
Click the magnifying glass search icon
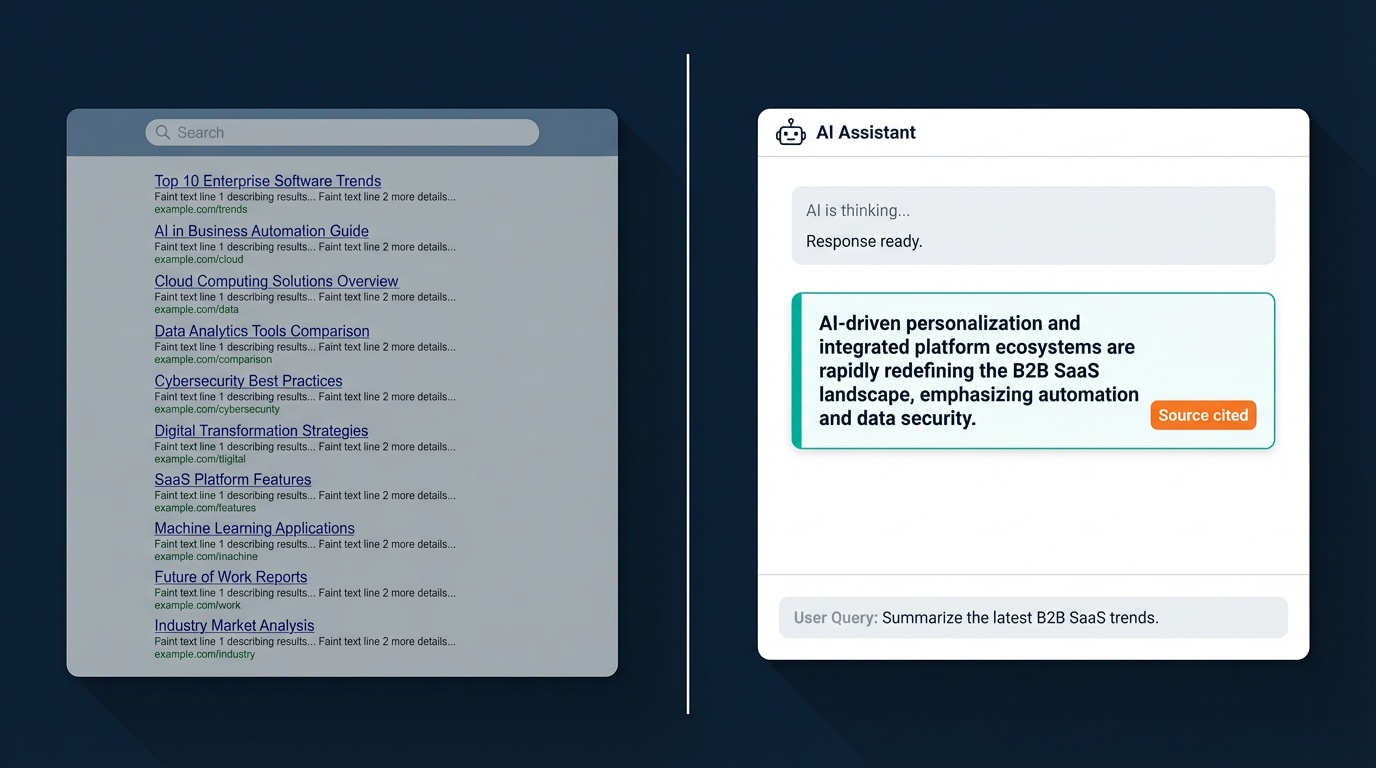pyautogui.click(x=161, y=132)
